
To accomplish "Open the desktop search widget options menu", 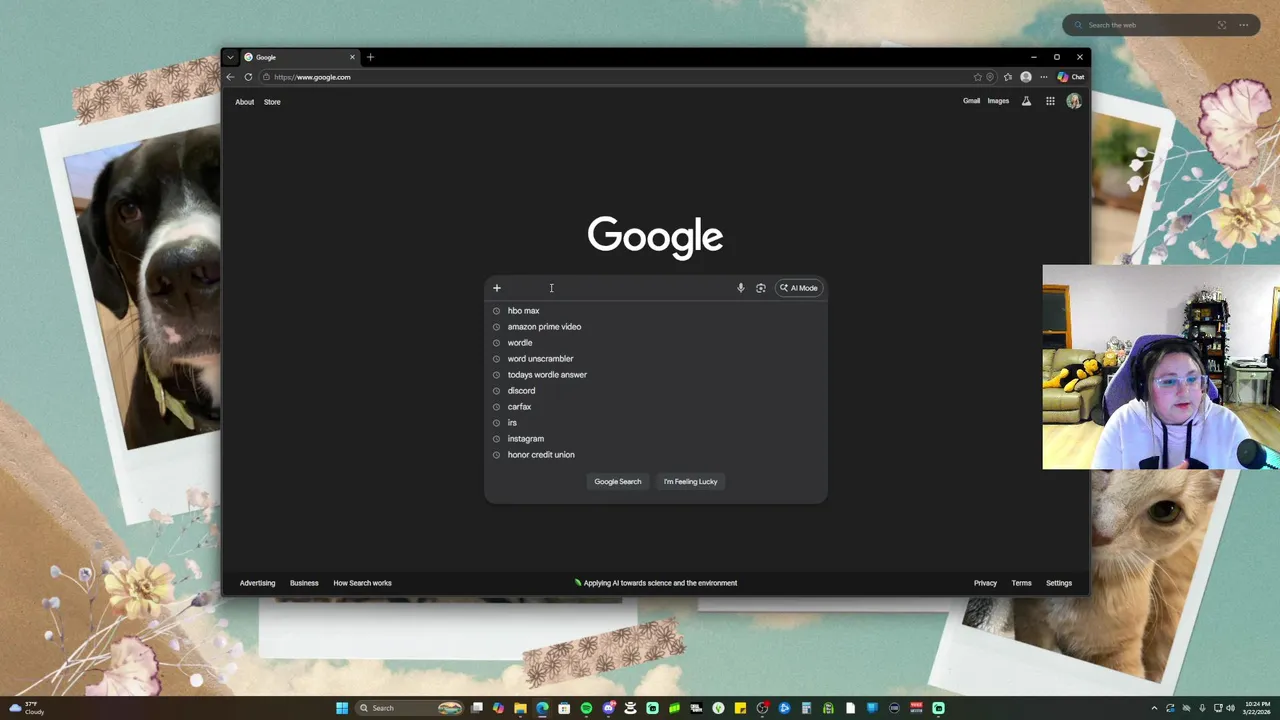I will click(1244, 25).
